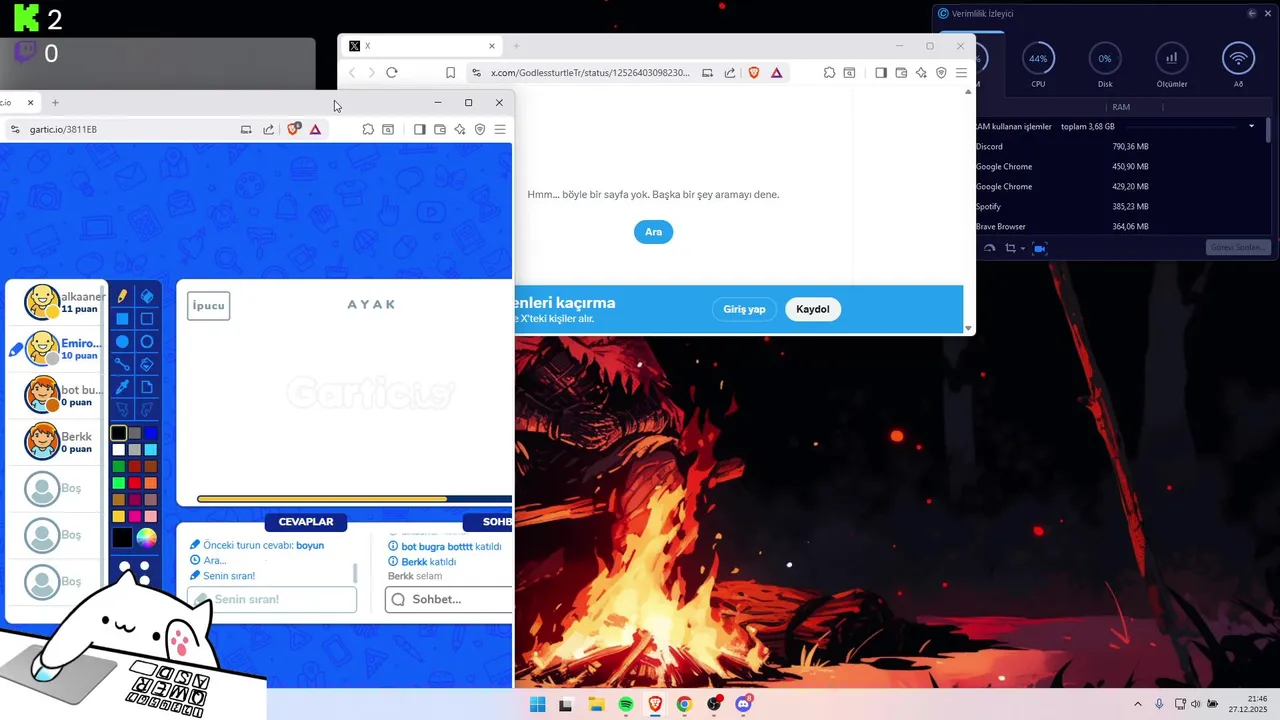The height and width of the screenshot is (720, 1280).
Task: Expand RAM kullanan işlemler dropdown arrow
Action: point(1251,126)
